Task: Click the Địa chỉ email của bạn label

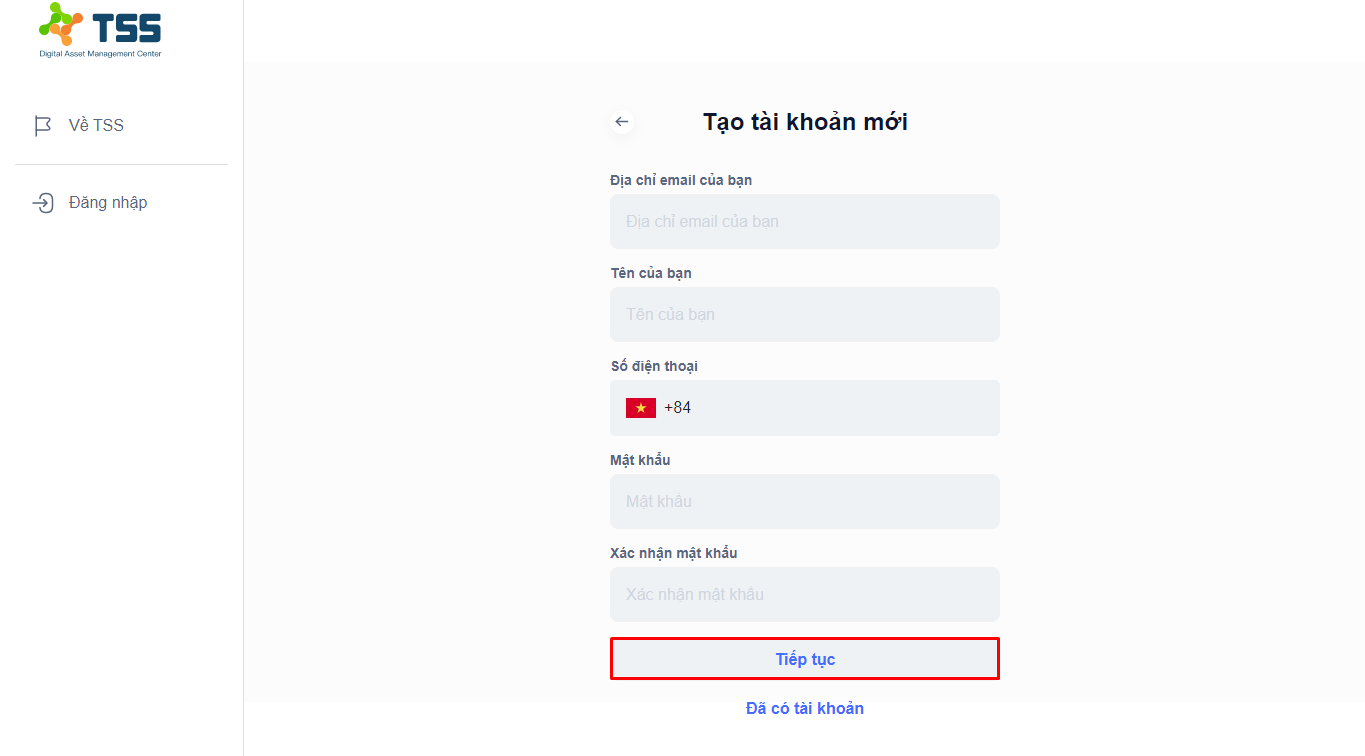Action: (681, 180)
